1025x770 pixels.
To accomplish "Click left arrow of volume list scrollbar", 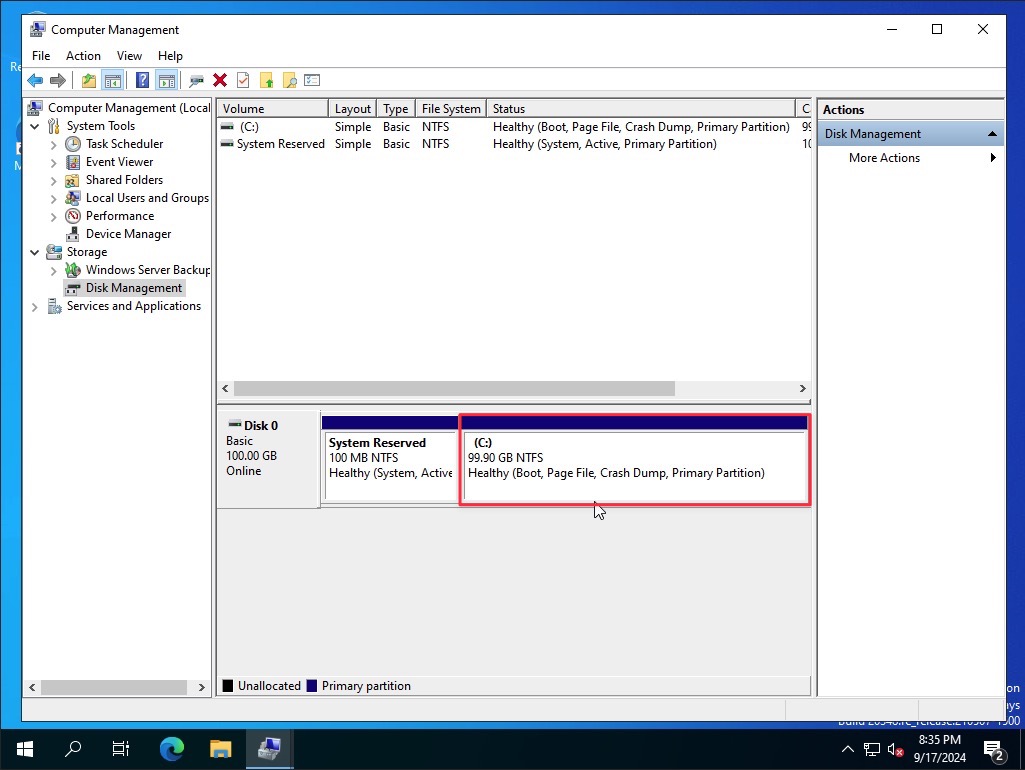I will (x=226, y=389).
